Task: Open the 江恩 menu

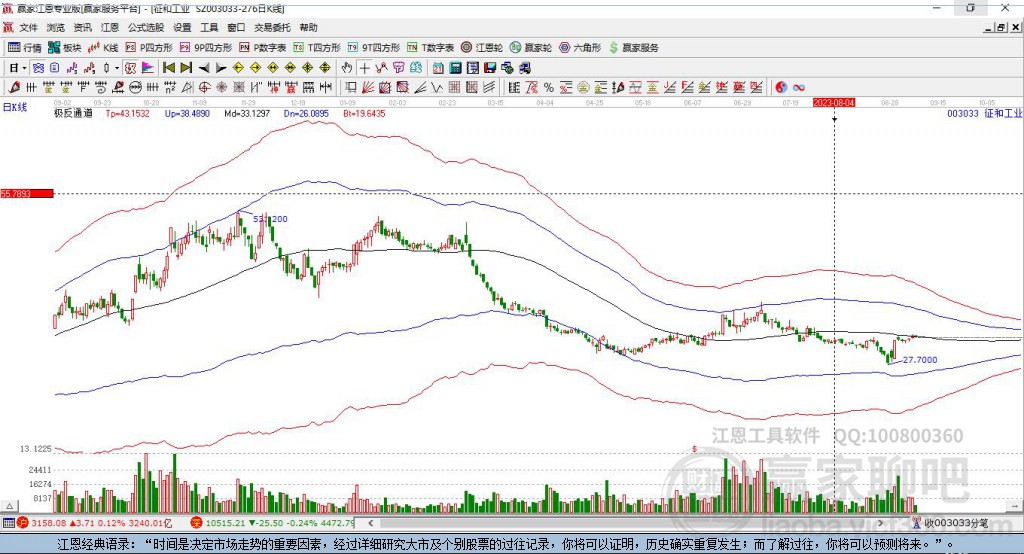Action: tap(110, 27)
